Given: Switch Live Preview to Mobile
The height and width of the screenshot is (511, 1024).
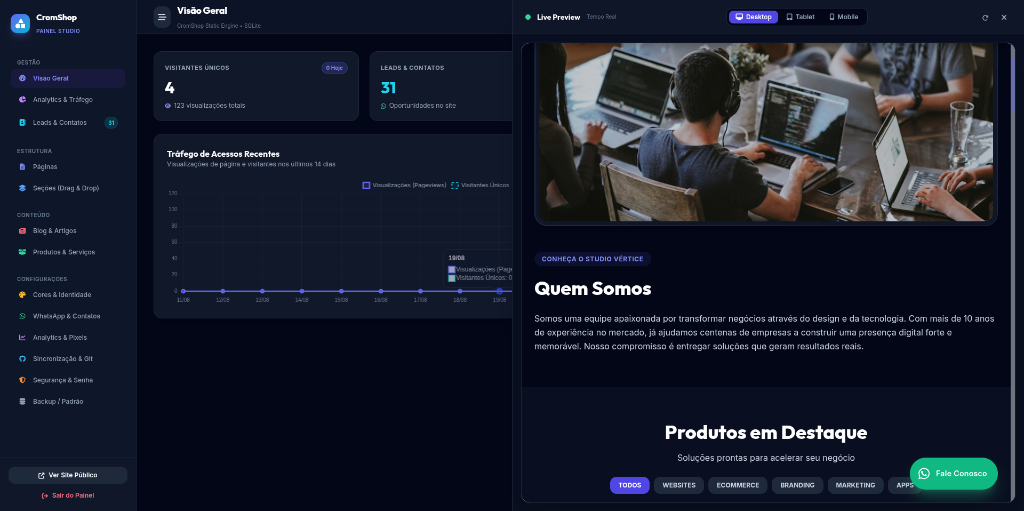Looking at the screenshot, I should click(x=844, y=17).
